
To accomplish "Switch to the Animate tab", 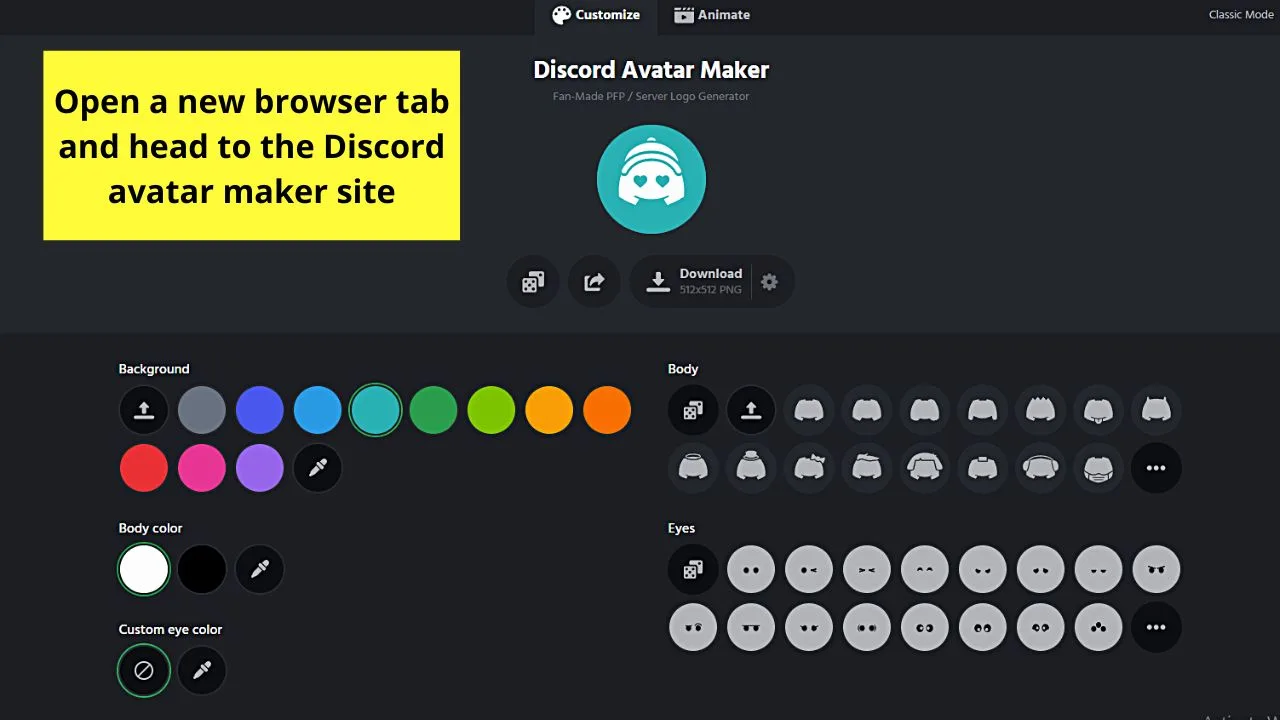I will coord(712,15).
